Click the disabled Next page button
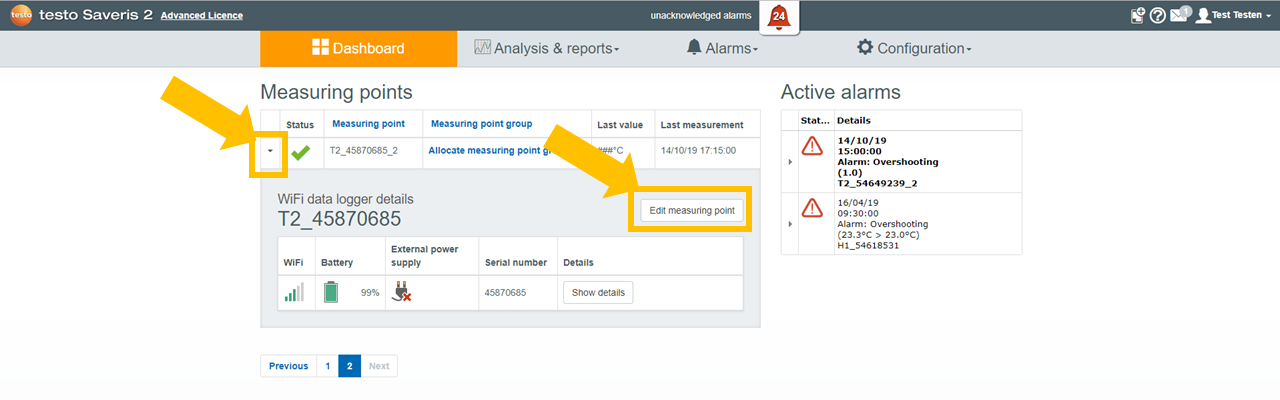 pyautogui.click(x=379, y=366)
